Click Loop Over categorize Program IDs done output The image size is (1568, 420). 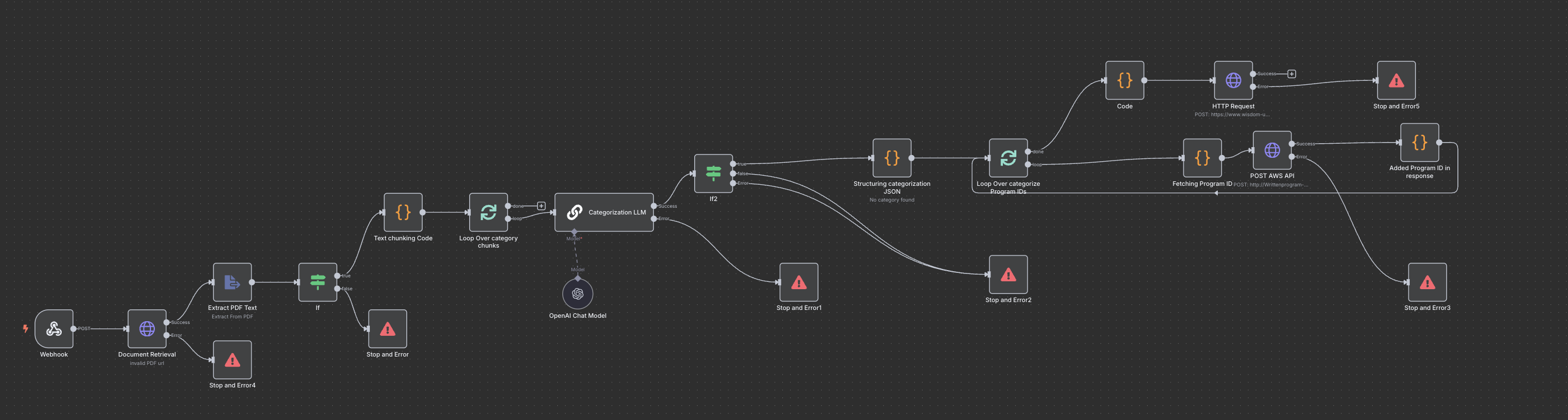1028,152
